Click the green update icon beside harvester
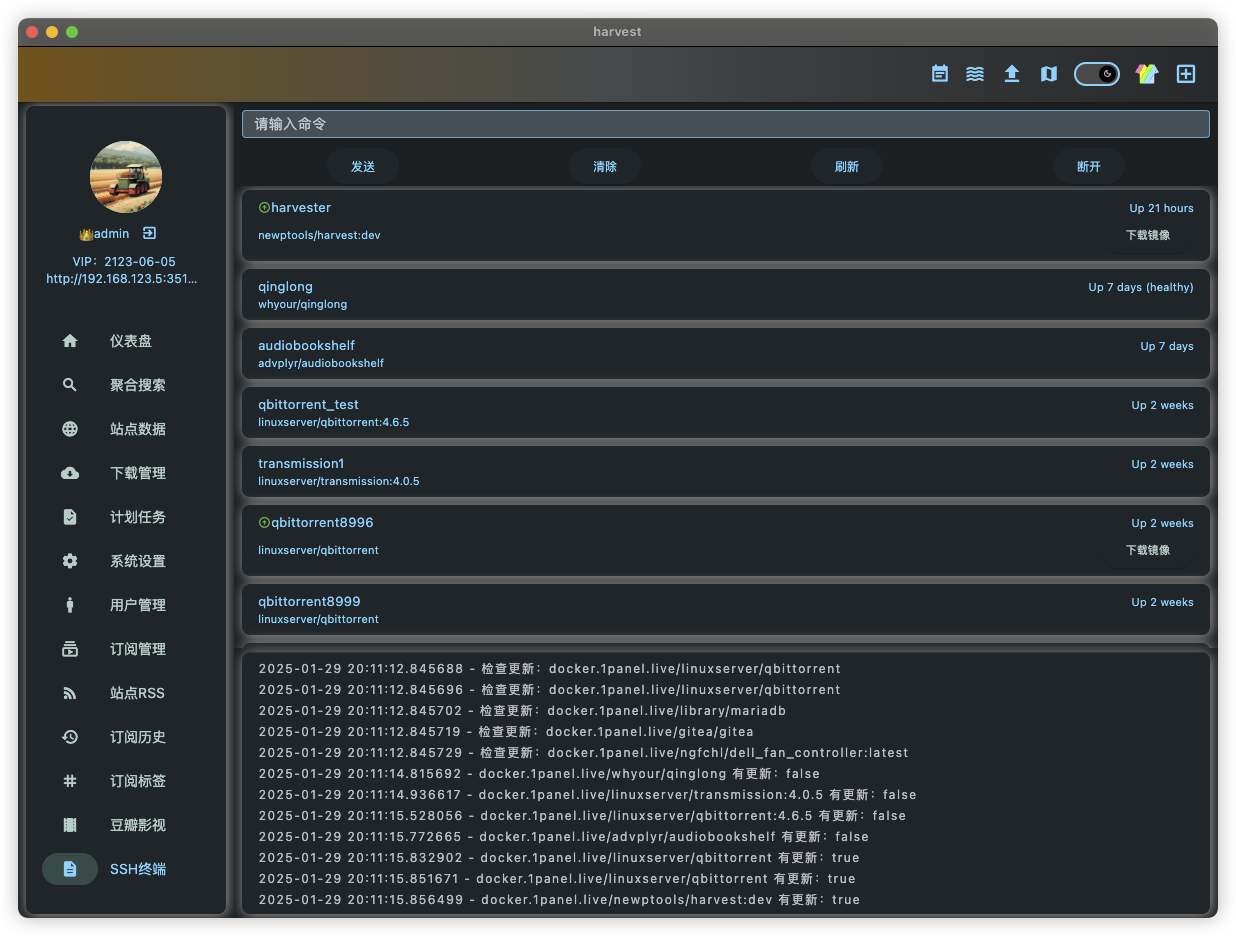1236x936 pixels. [x=264, y=208]
